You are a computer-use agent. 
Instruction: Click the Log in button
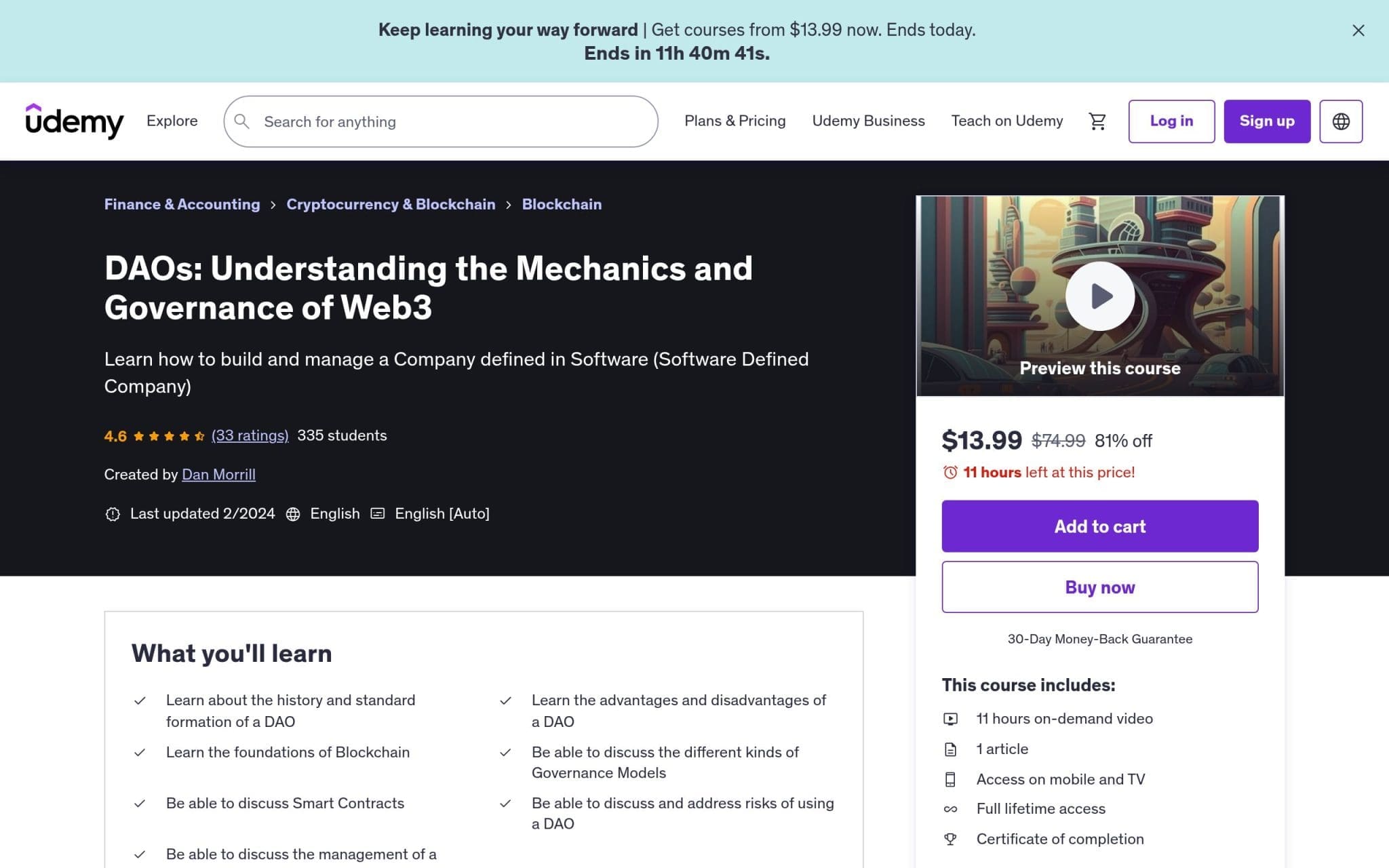(1171, 121)
